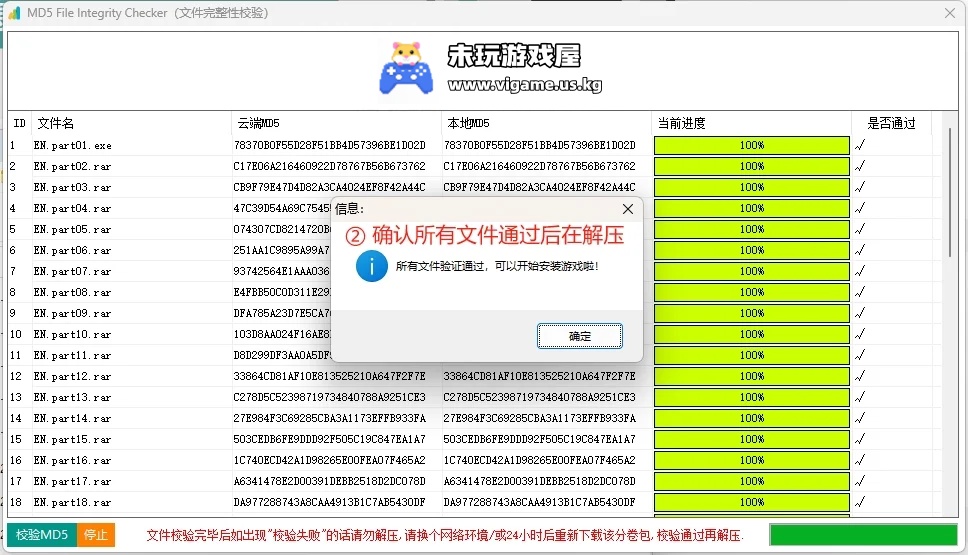Click checkmark for EN.part01.exe row
This screenshot has height=555, width=968.
pyautogui.click(x=860, y=145)
